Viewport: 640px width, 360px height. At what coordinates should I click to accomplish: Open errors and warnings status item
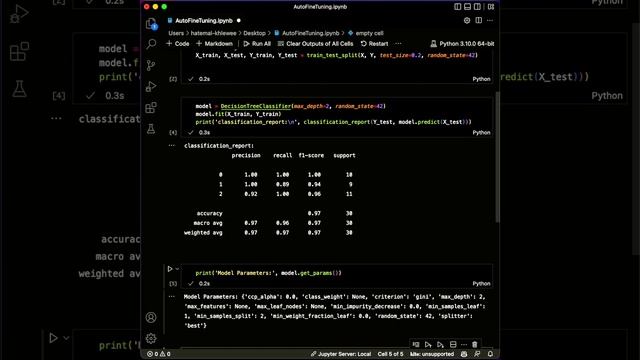[x=159, y=354]
